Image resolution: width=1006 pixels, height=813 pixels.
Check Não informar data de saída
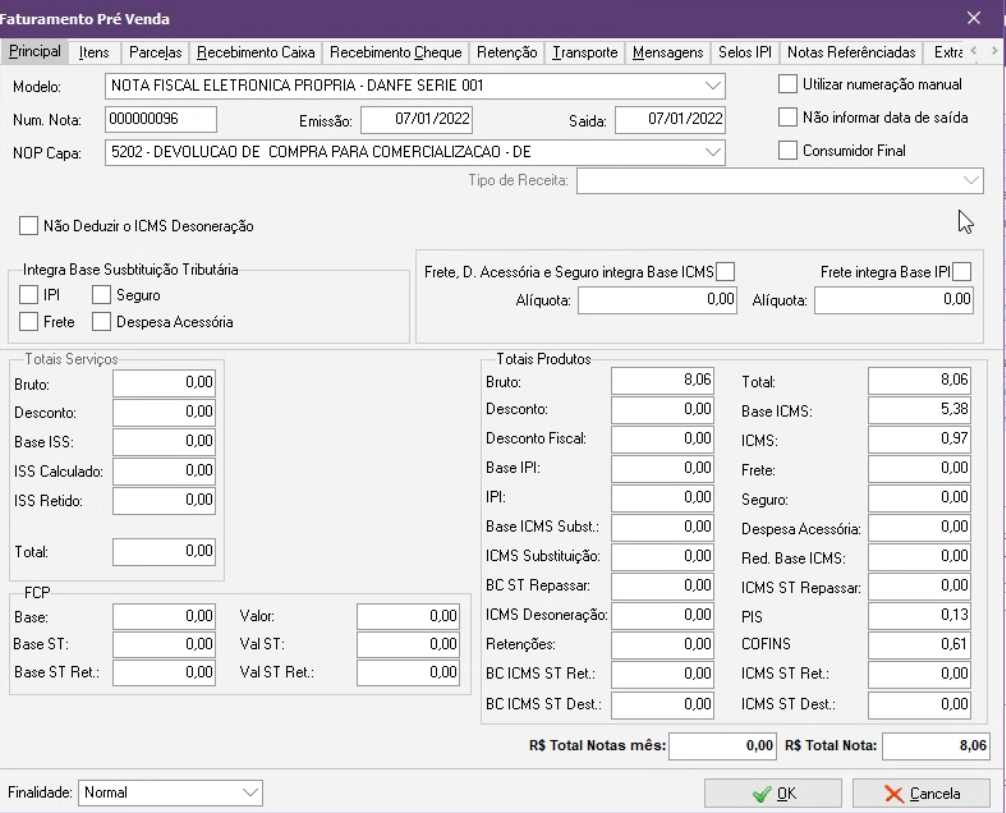(x=788, y=118)
